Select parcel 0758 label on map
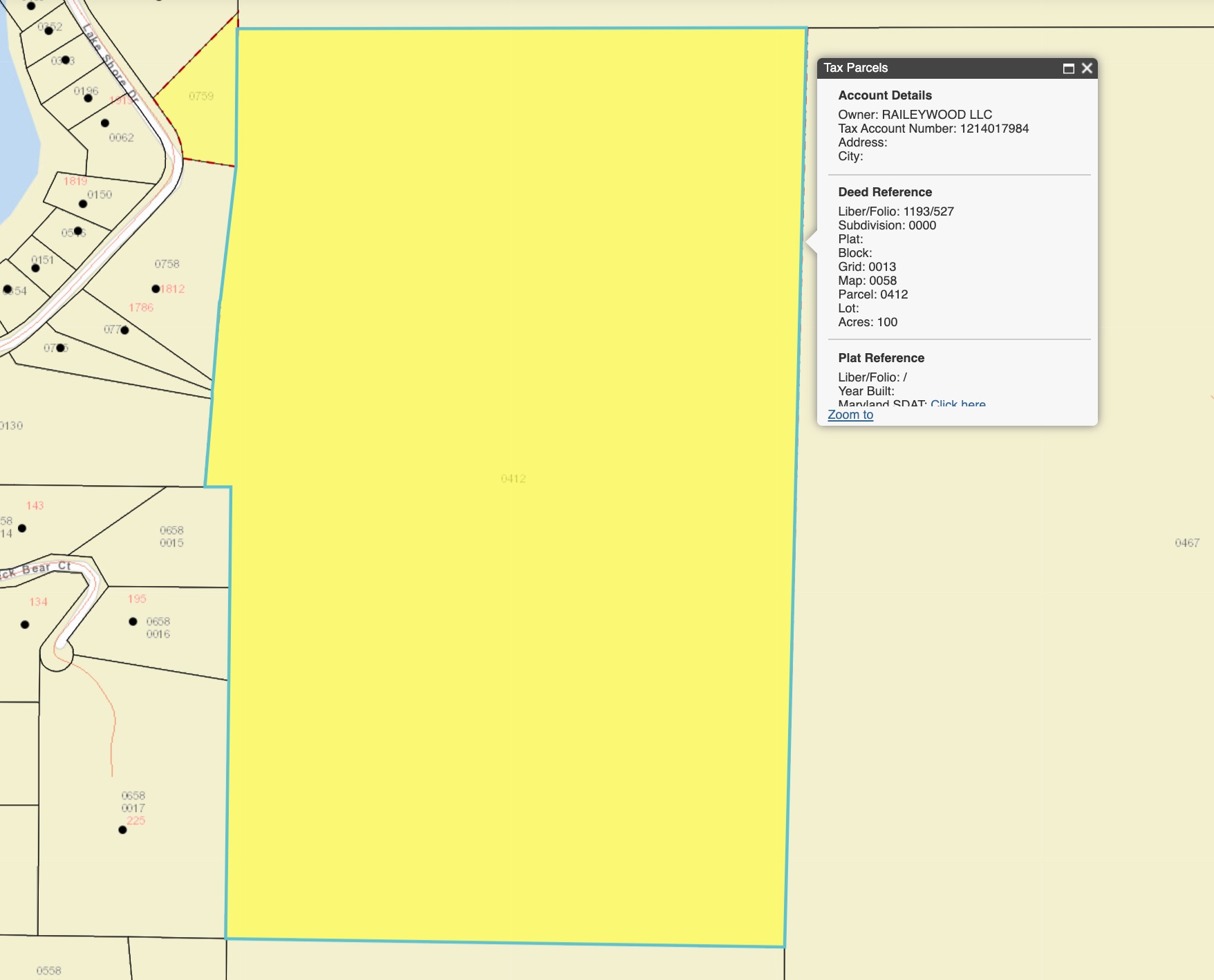1214x980 pixels. coord(167,264)
